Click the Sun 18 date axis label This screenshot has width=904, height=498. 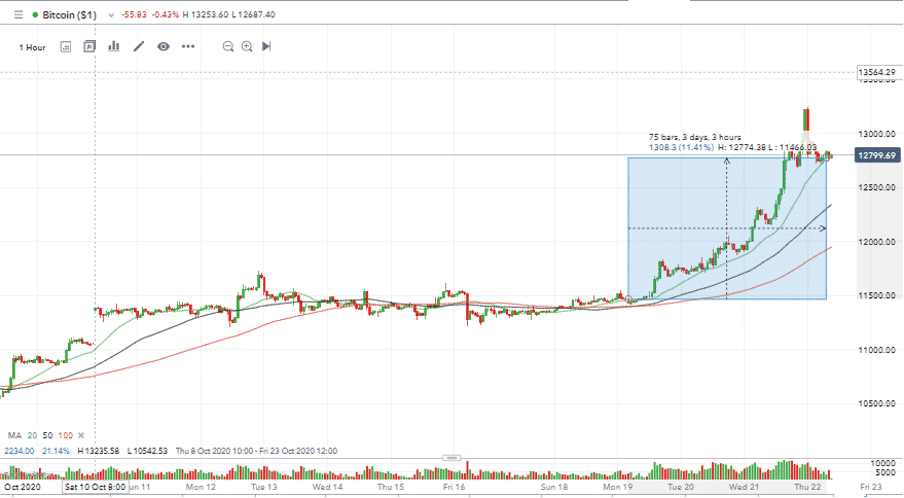[x=554, y=487]
